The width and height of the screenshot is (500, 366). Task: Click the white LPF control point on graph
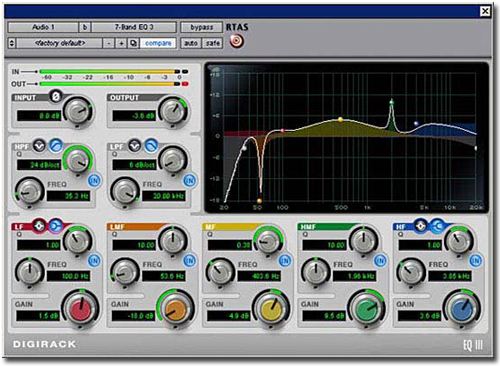(476, 148)
